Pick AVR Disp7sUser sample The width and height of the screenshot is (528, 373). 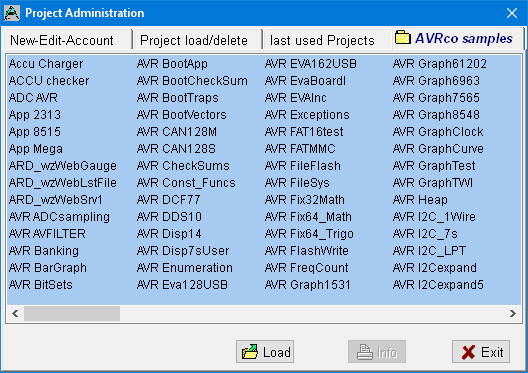[183, 251]
